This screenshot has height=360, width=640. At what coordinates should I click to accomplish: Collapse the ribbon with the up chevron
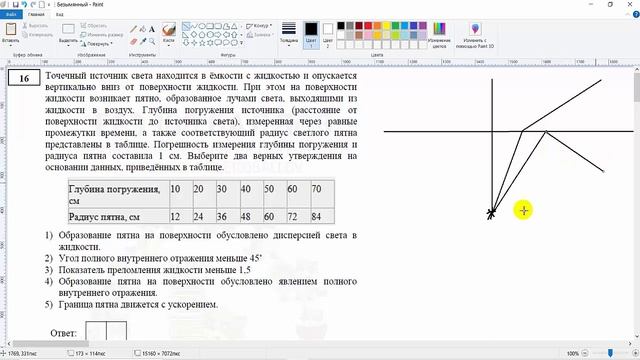click(x=629, y=14)
